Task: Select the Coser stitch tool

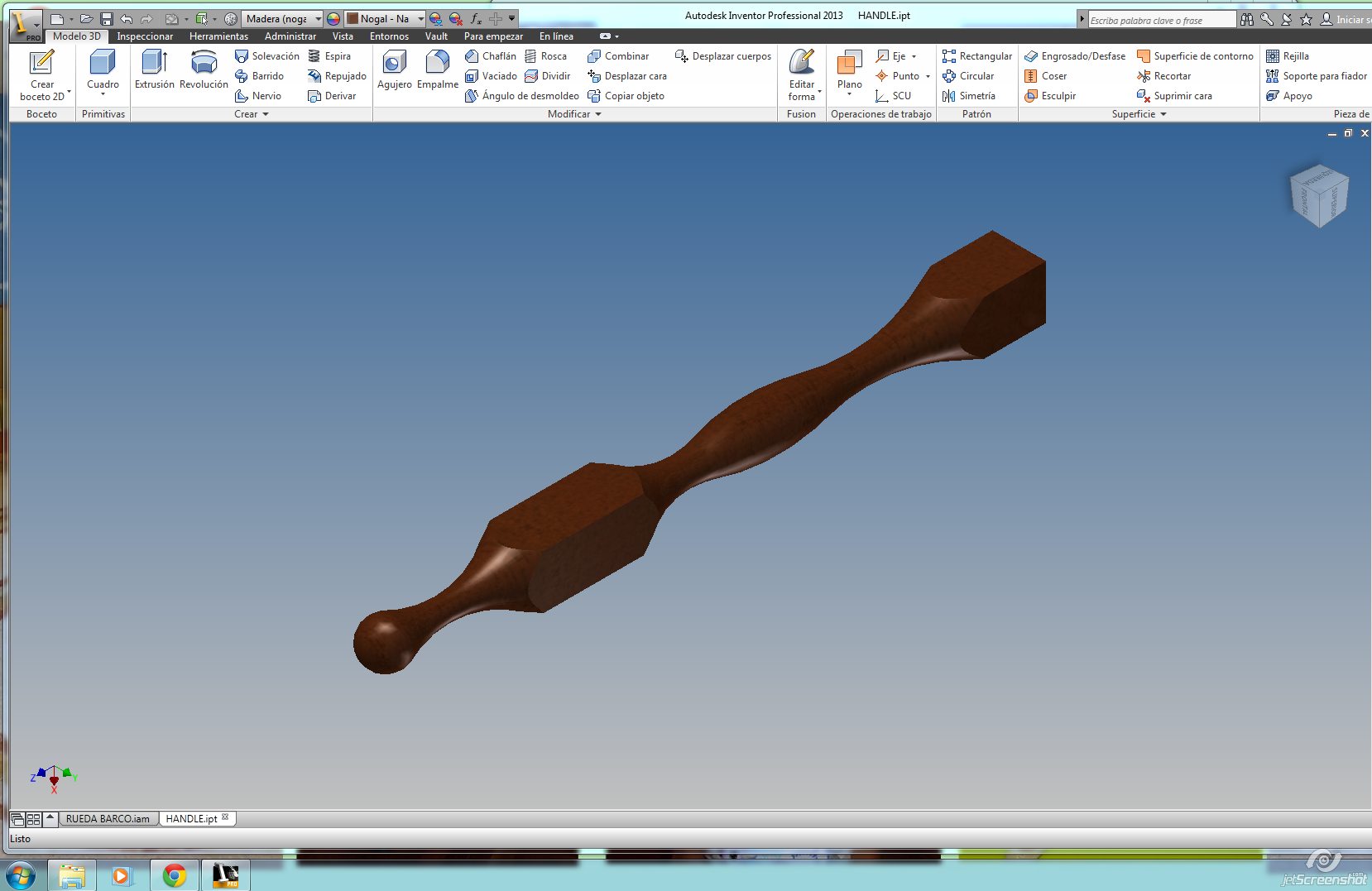Action: pos(1046,76)
